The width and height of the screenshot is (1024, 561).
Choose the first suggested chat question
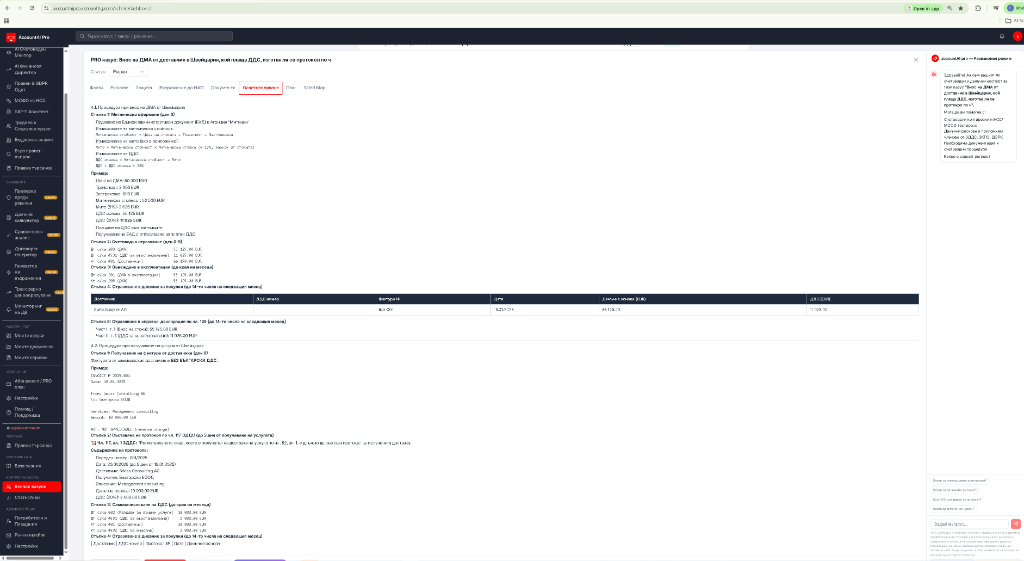click(x=959, y=481)
